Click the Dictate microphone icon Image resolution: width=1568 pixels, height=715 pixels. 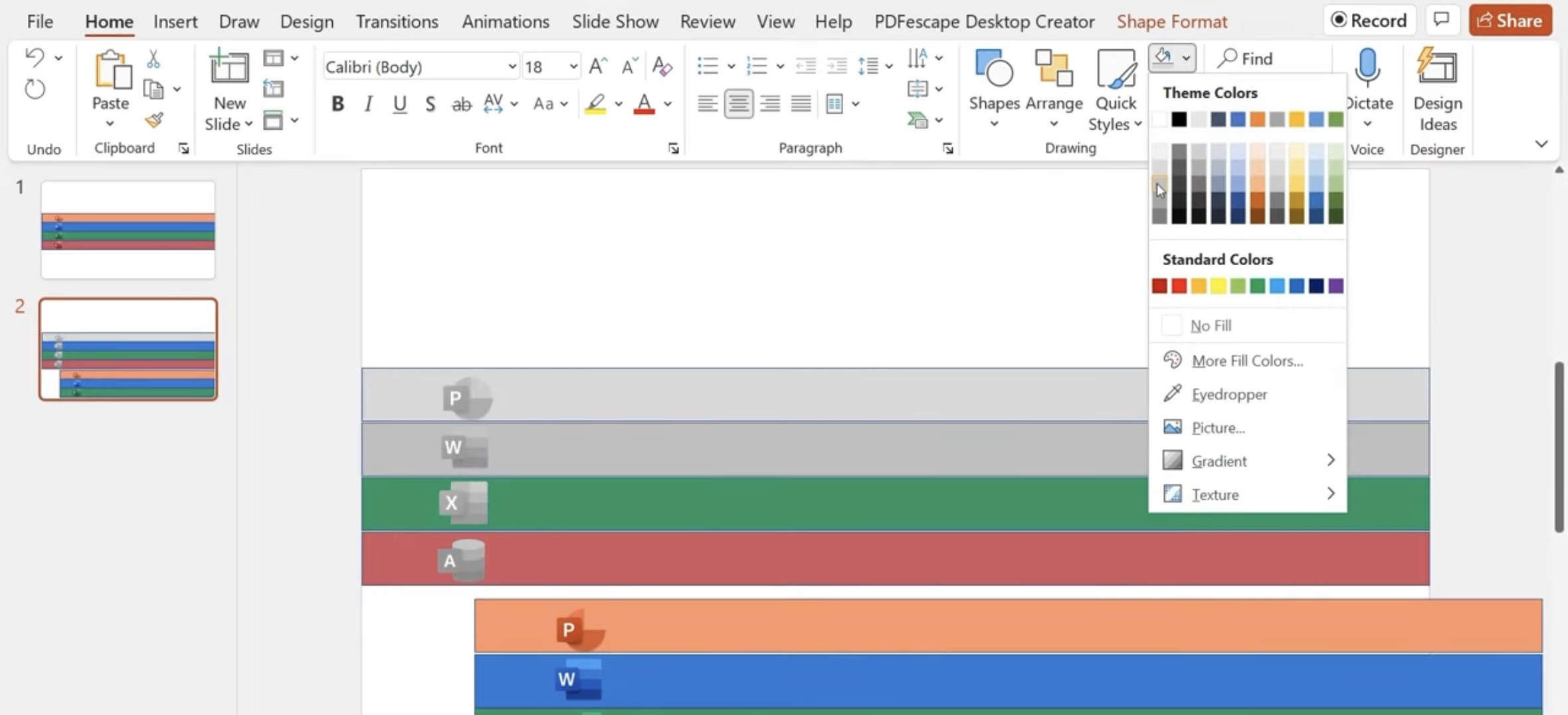tap(1368, 68)
